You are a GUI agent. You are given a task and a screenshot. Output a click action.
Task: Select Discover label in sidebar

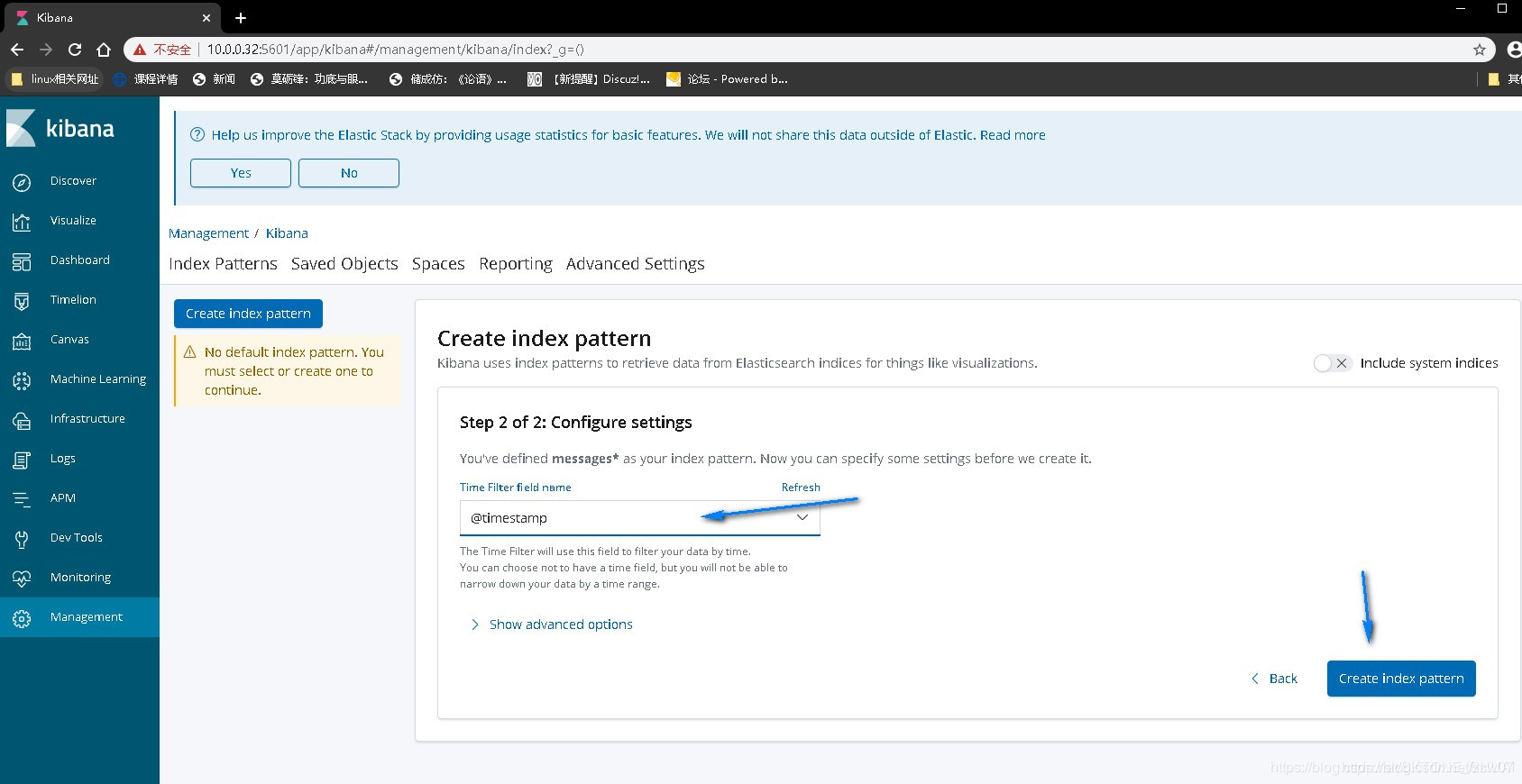pos(73,181)
